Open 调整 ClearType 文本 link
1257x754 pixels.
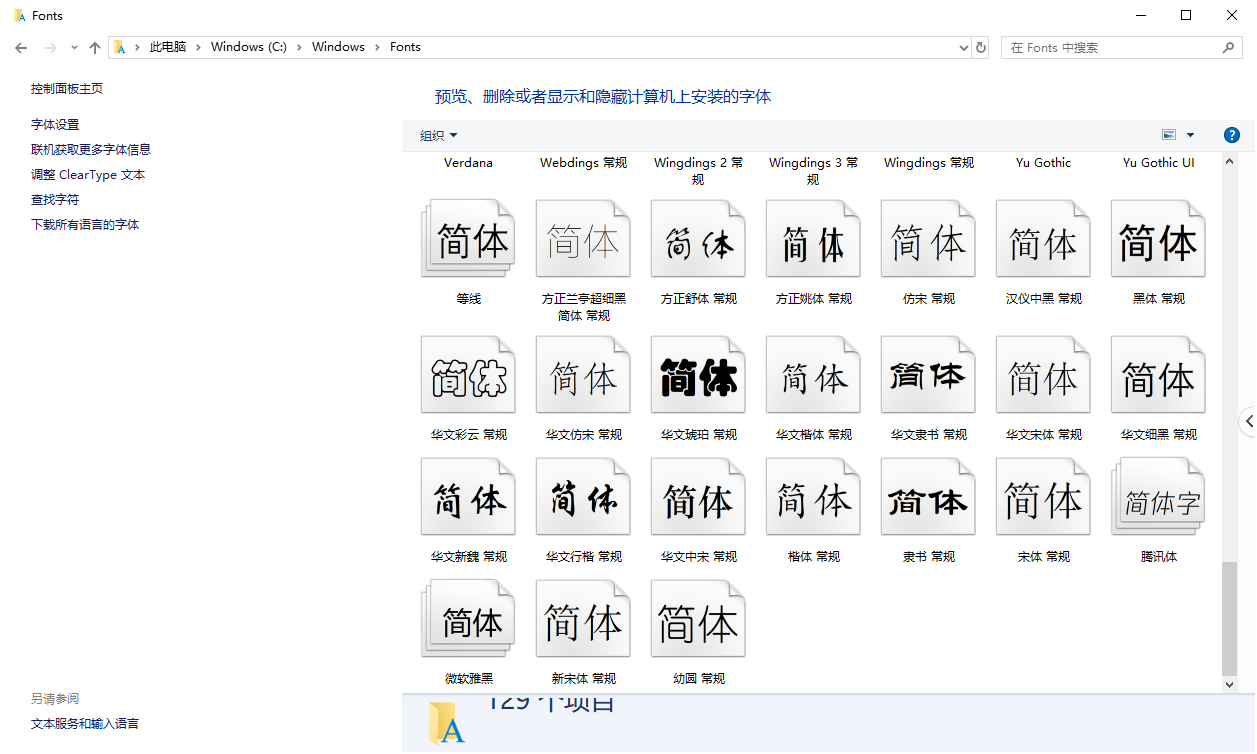[88, 175]
